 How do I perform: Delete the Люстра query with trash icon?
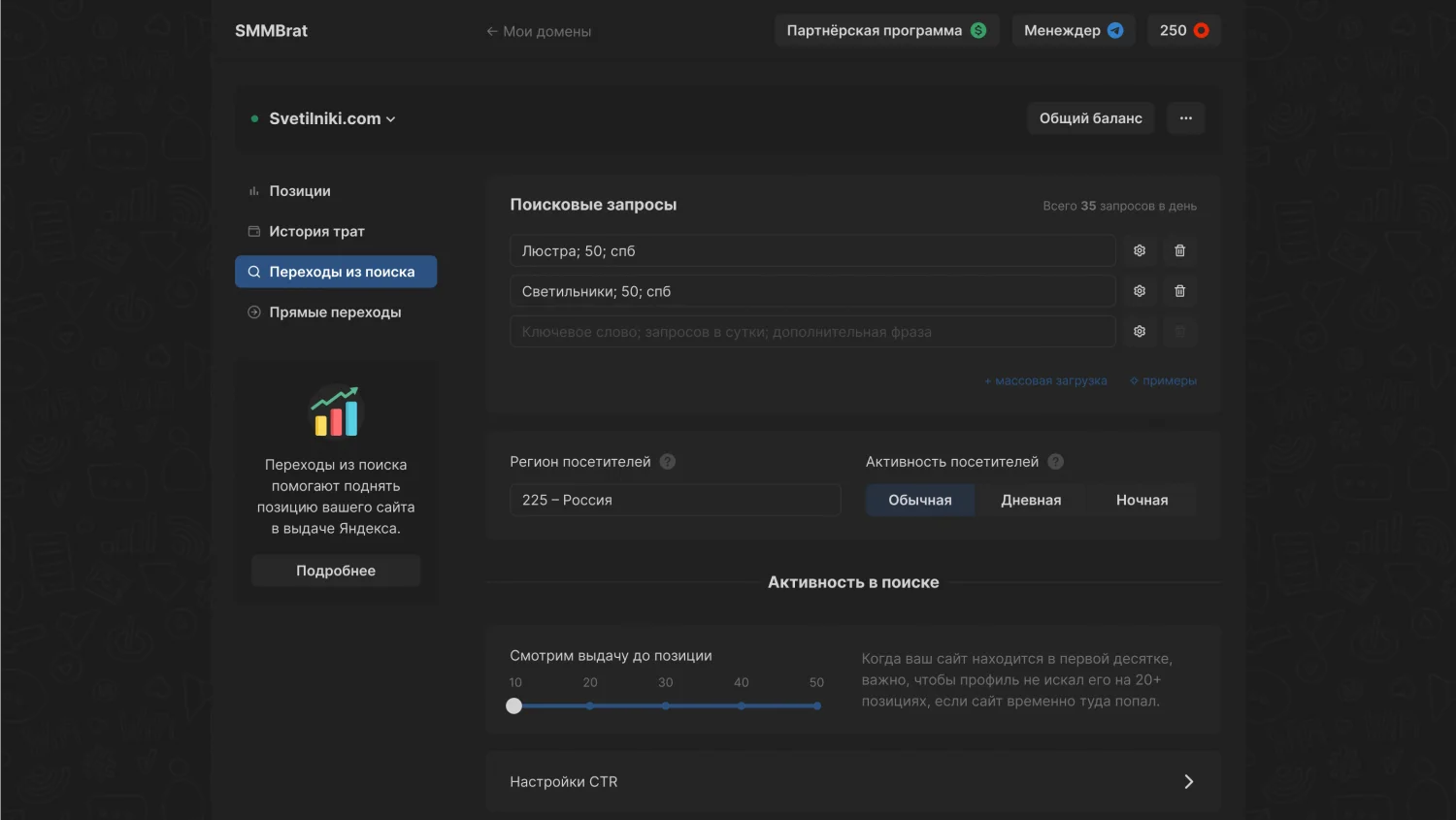pyautogui.click(x=1179, y=250)
